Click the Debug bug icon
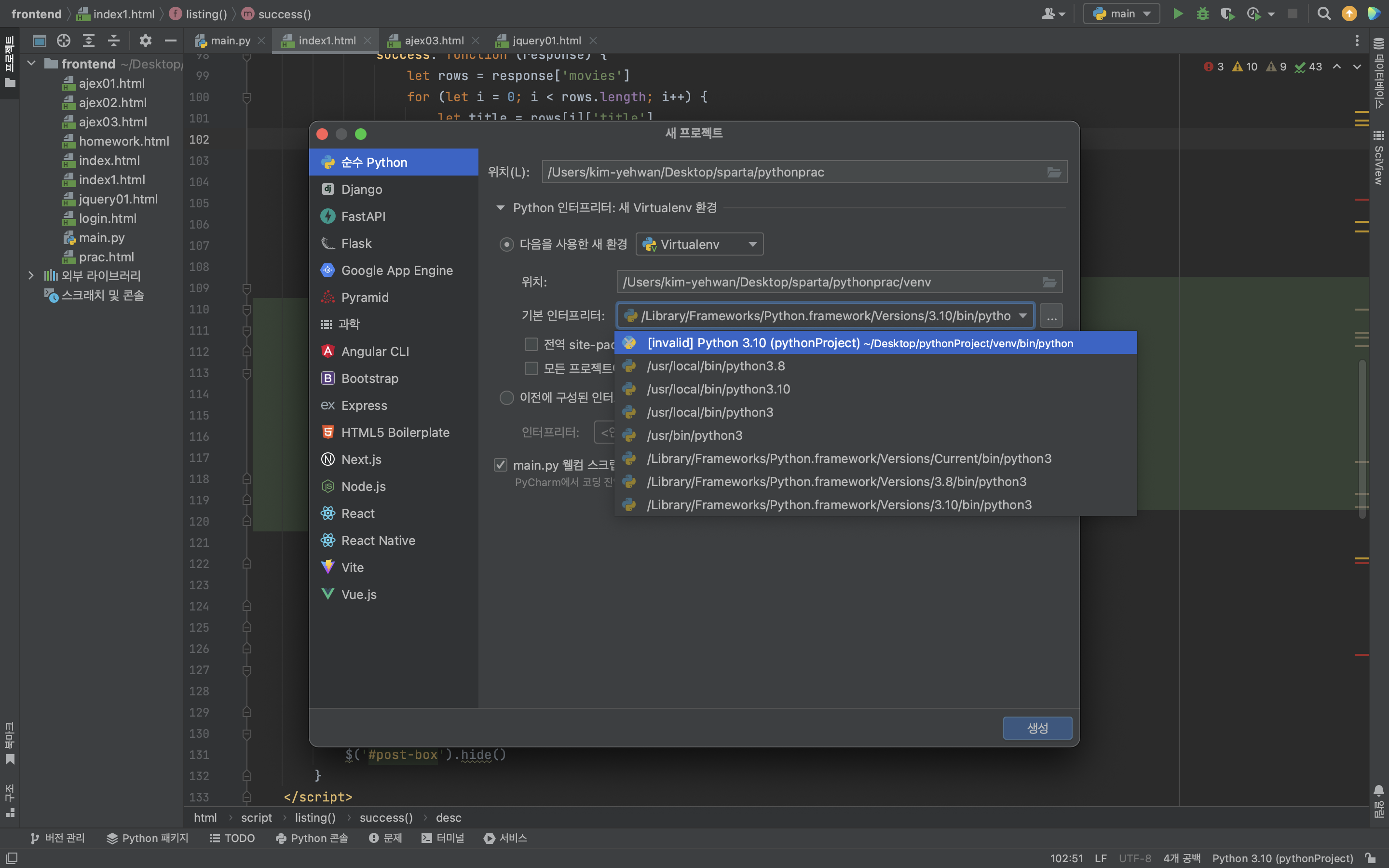Viewport: 1389px width, 868px height. pos(1202,14)
